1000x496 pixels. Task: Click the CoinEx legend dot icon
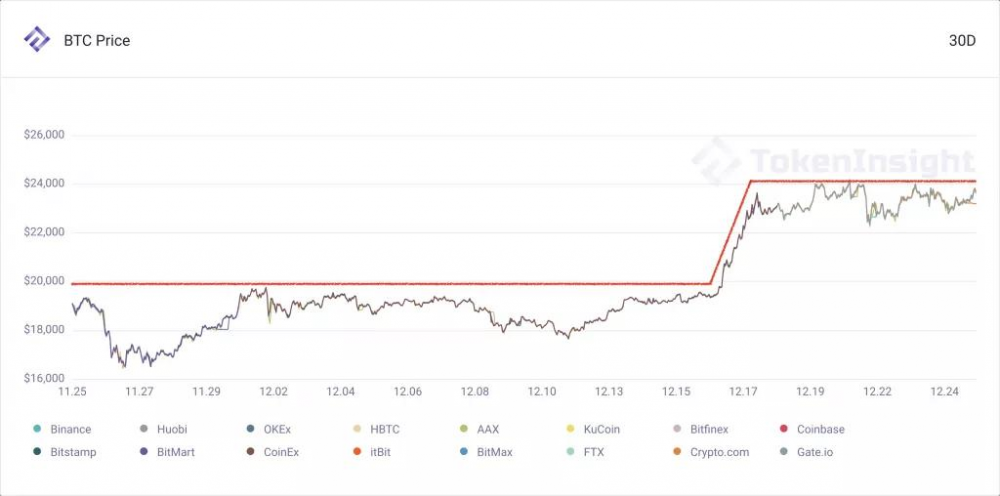tap(250, 452)
